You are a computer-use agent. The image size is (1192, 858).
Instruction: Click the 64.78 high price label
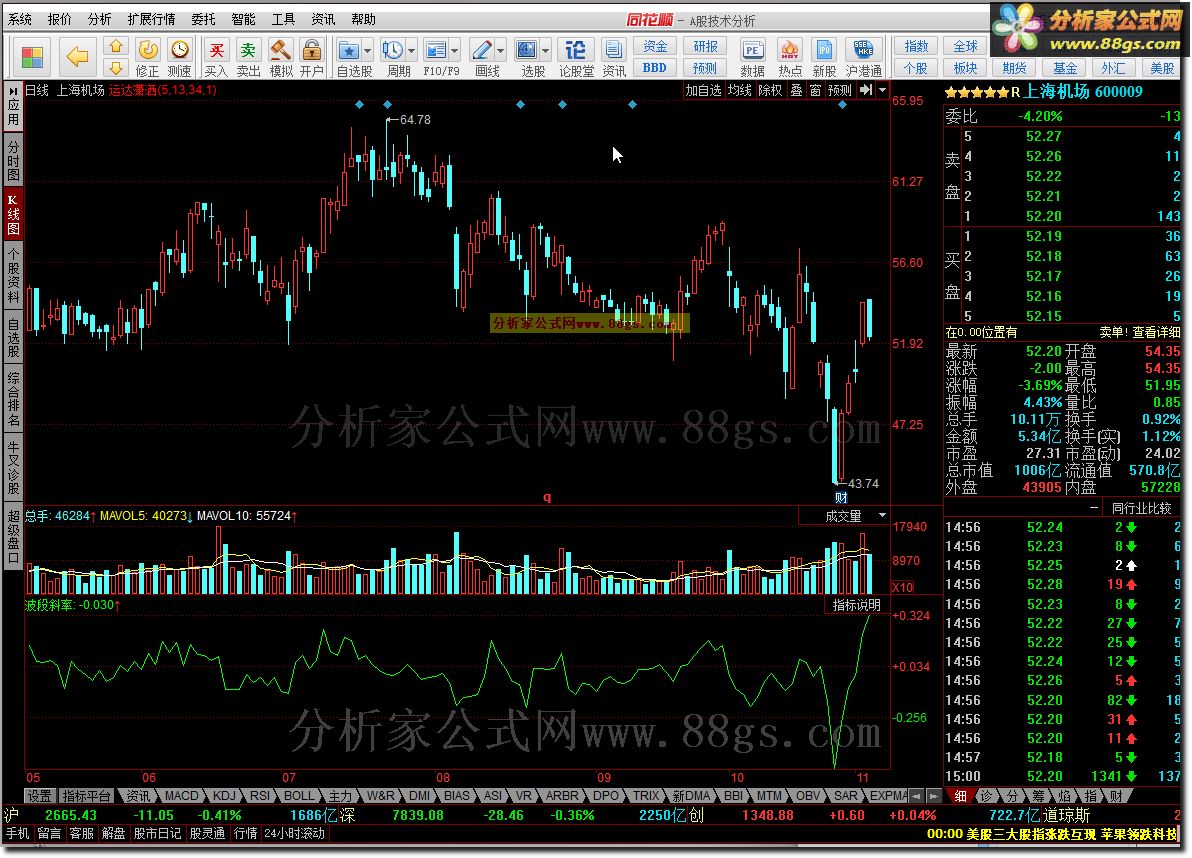[x=415, y=119]
